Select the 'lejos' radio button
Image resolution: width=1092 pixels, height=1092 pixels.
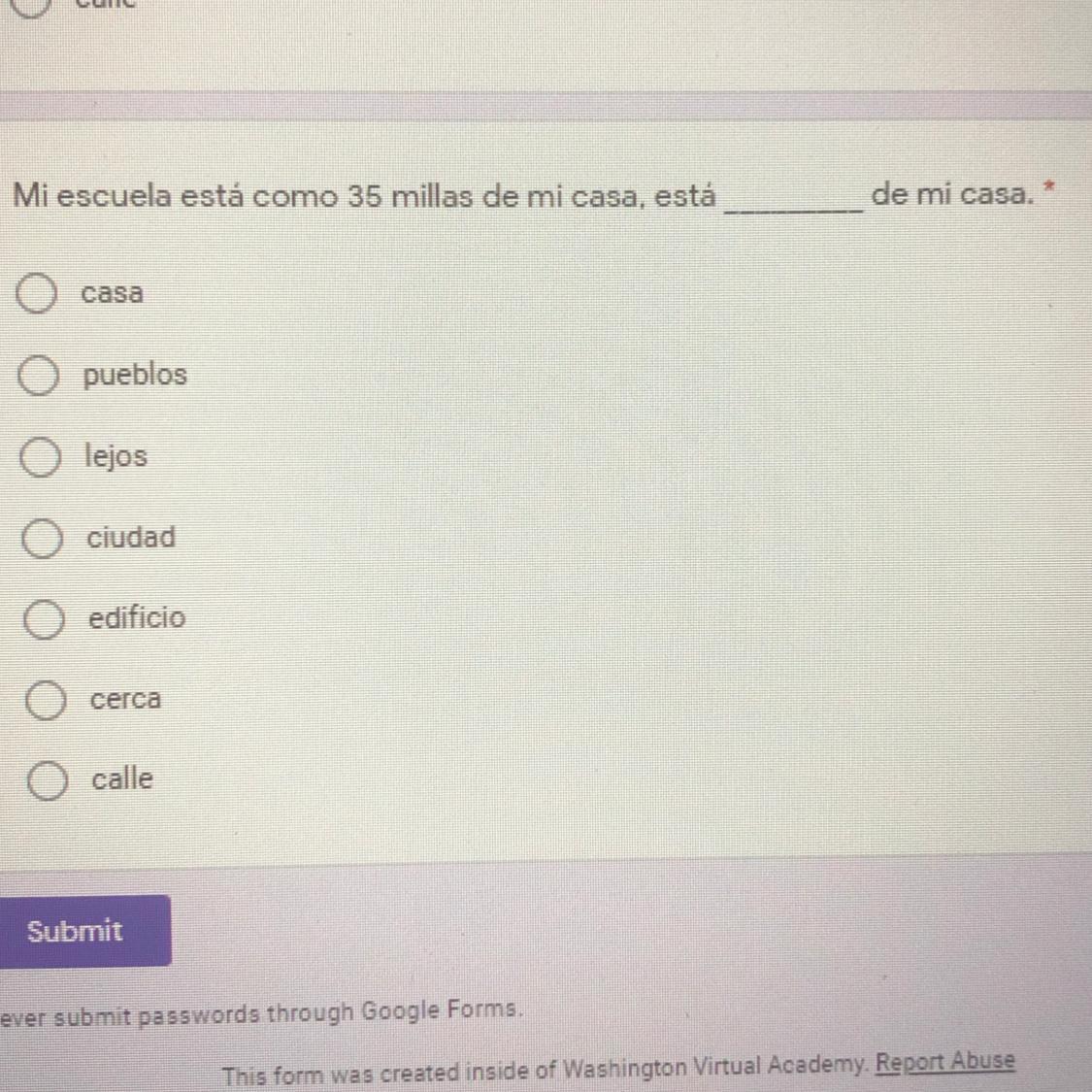click(x=41, y=457)
